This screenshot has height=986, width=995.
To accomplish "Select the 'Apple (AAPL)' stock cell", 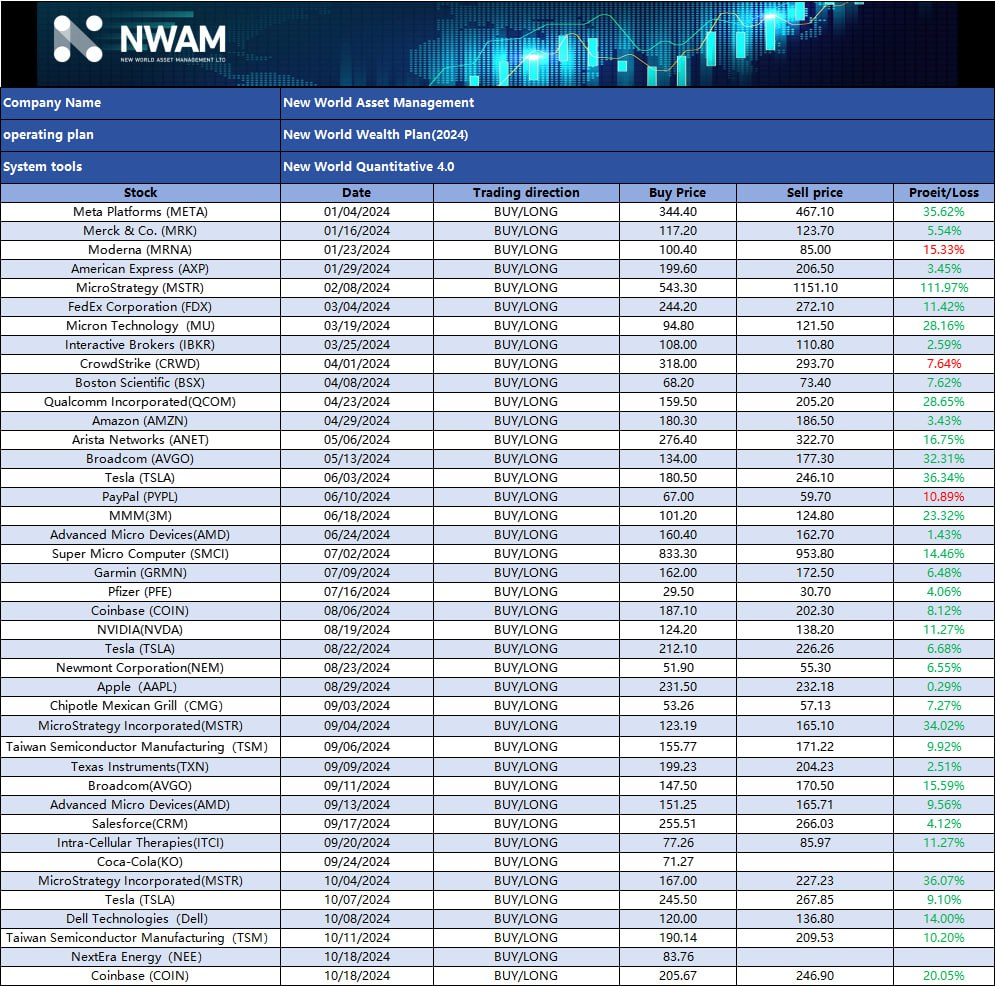I will click(x=140, y=688).
